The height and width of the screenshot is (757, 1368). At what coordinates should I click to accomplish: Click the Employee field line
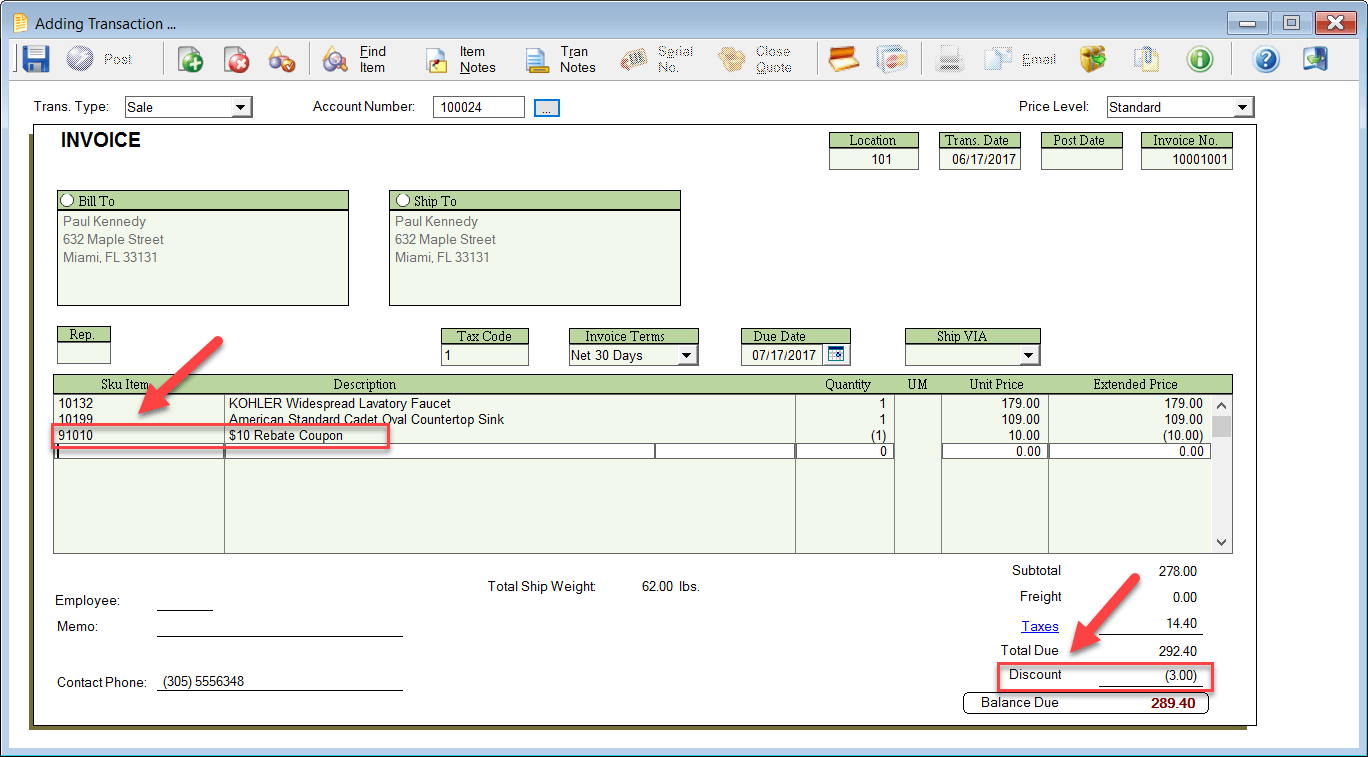(x=185, y=601)
